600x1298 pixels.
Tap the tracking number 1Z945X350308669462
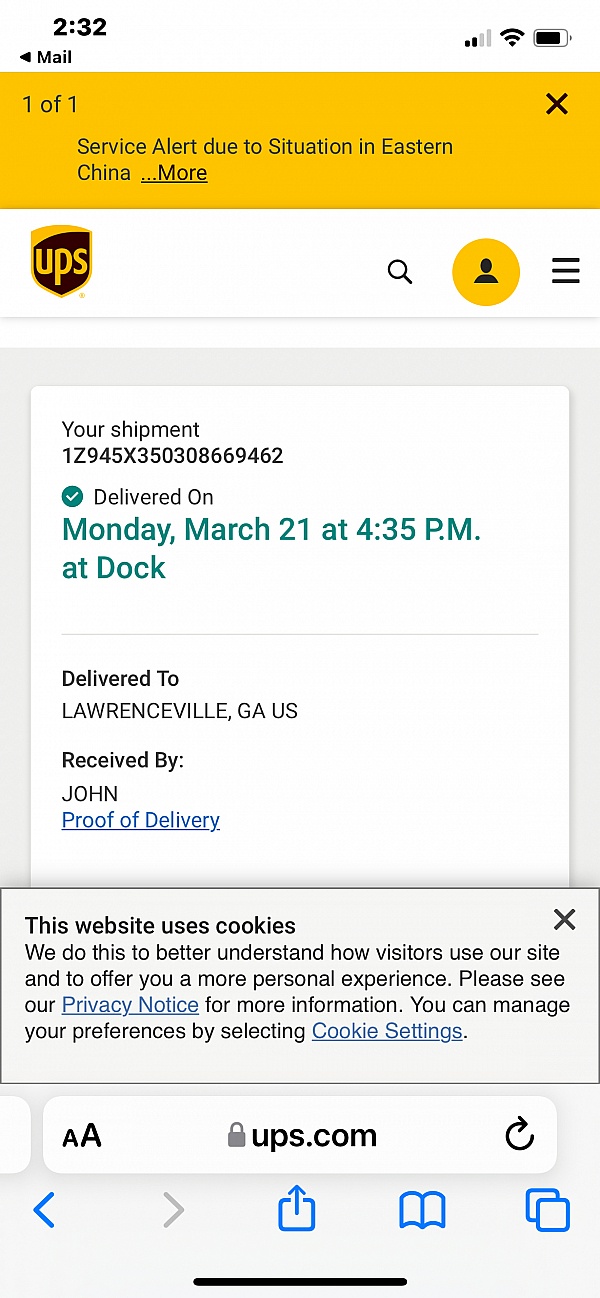(173, 456)
